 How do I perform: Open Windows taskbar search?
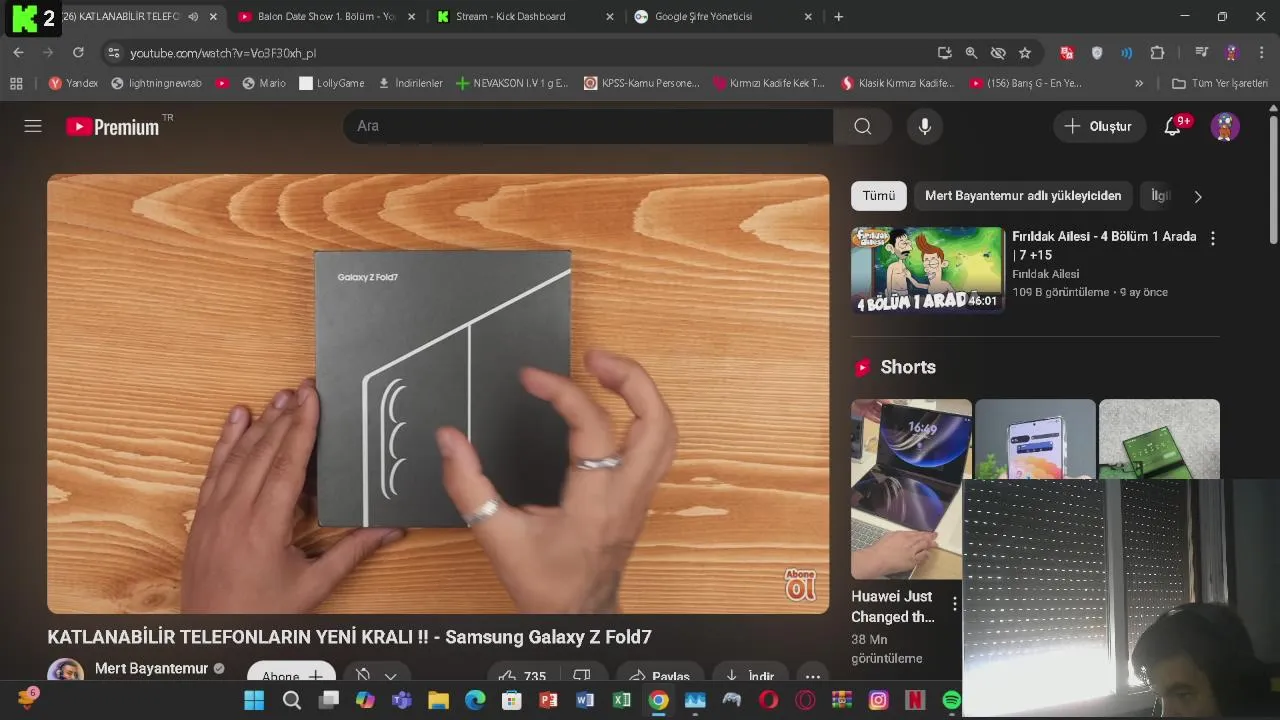click(x=291, y=701)
